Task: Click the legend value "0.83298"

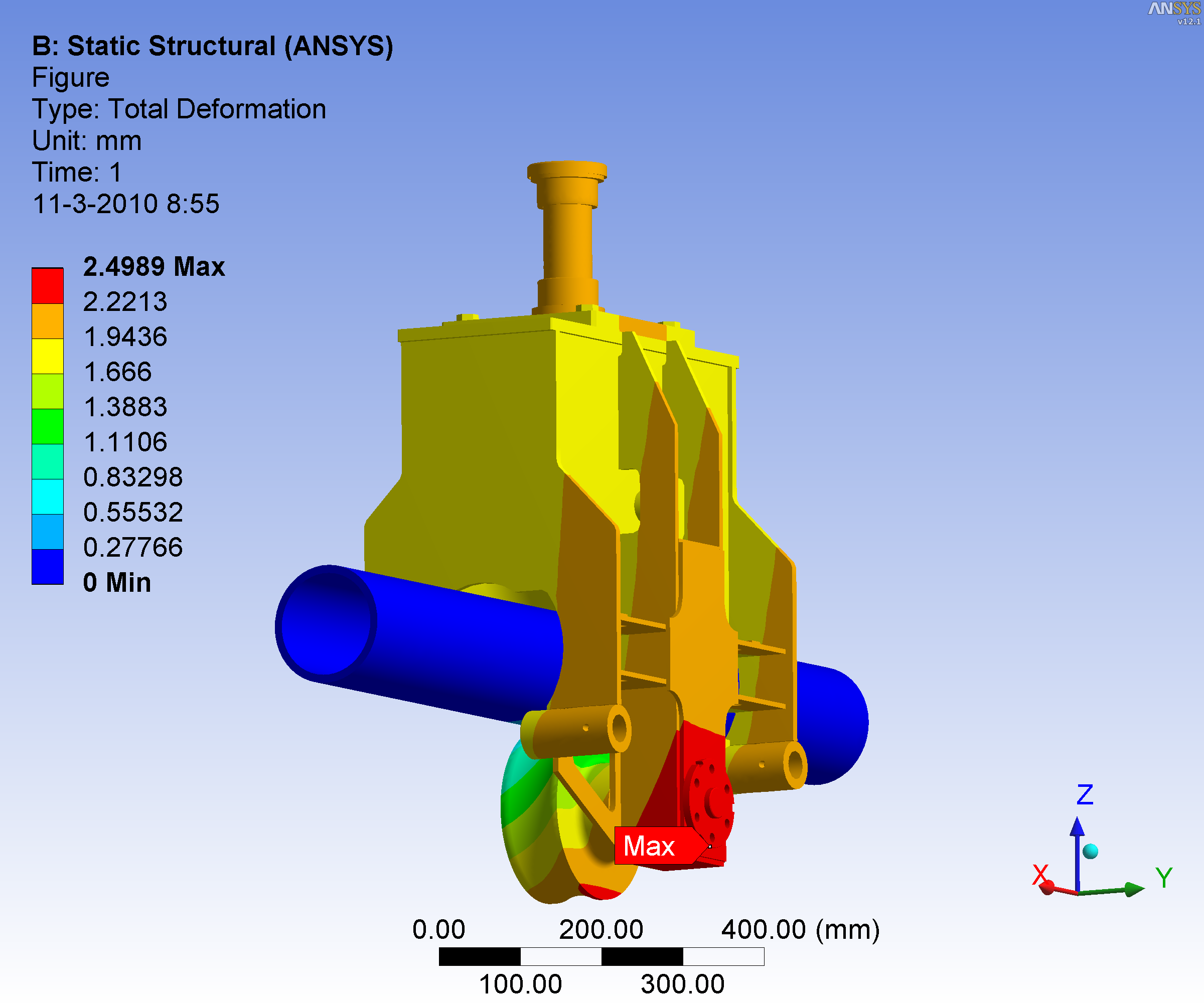Action: 133,477
